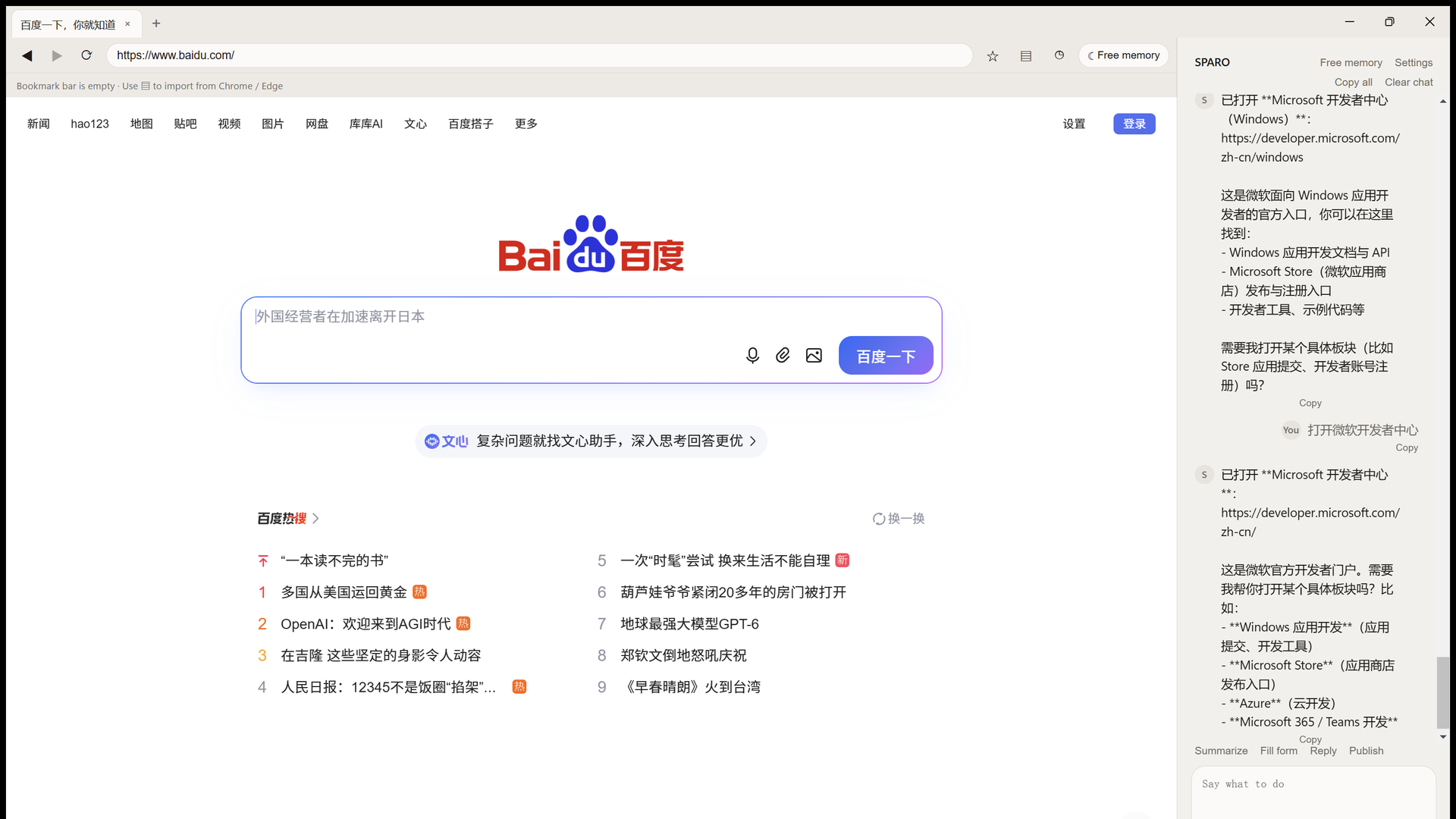The image size is (1456, 819).
Task: Expand the 百度热搜 section arrow
Action: point(315,519)
